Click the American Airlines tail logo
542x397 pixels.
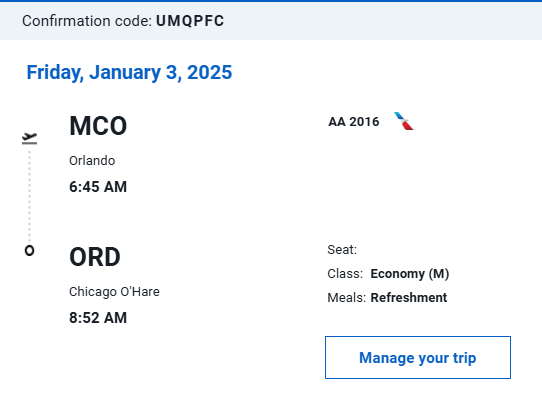pos(404,121)
